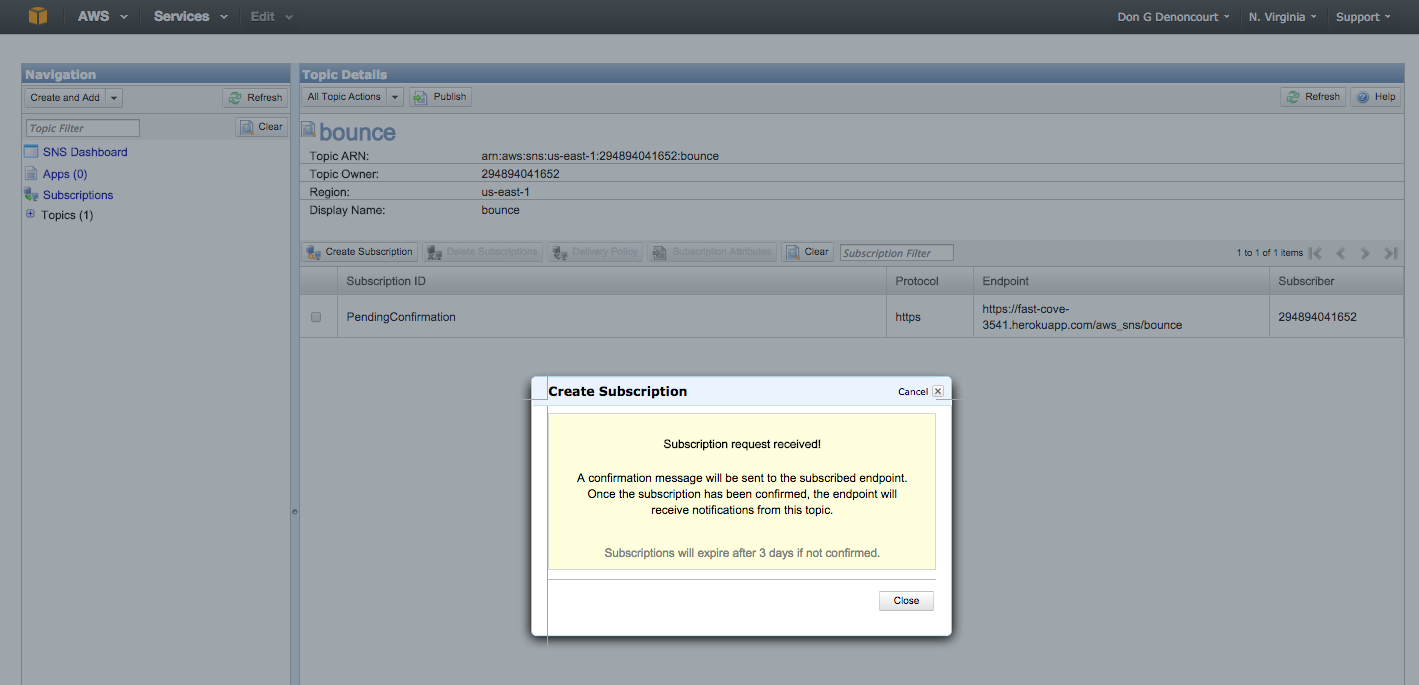
Task: Click Create and Add button
Action: [65, 98]
